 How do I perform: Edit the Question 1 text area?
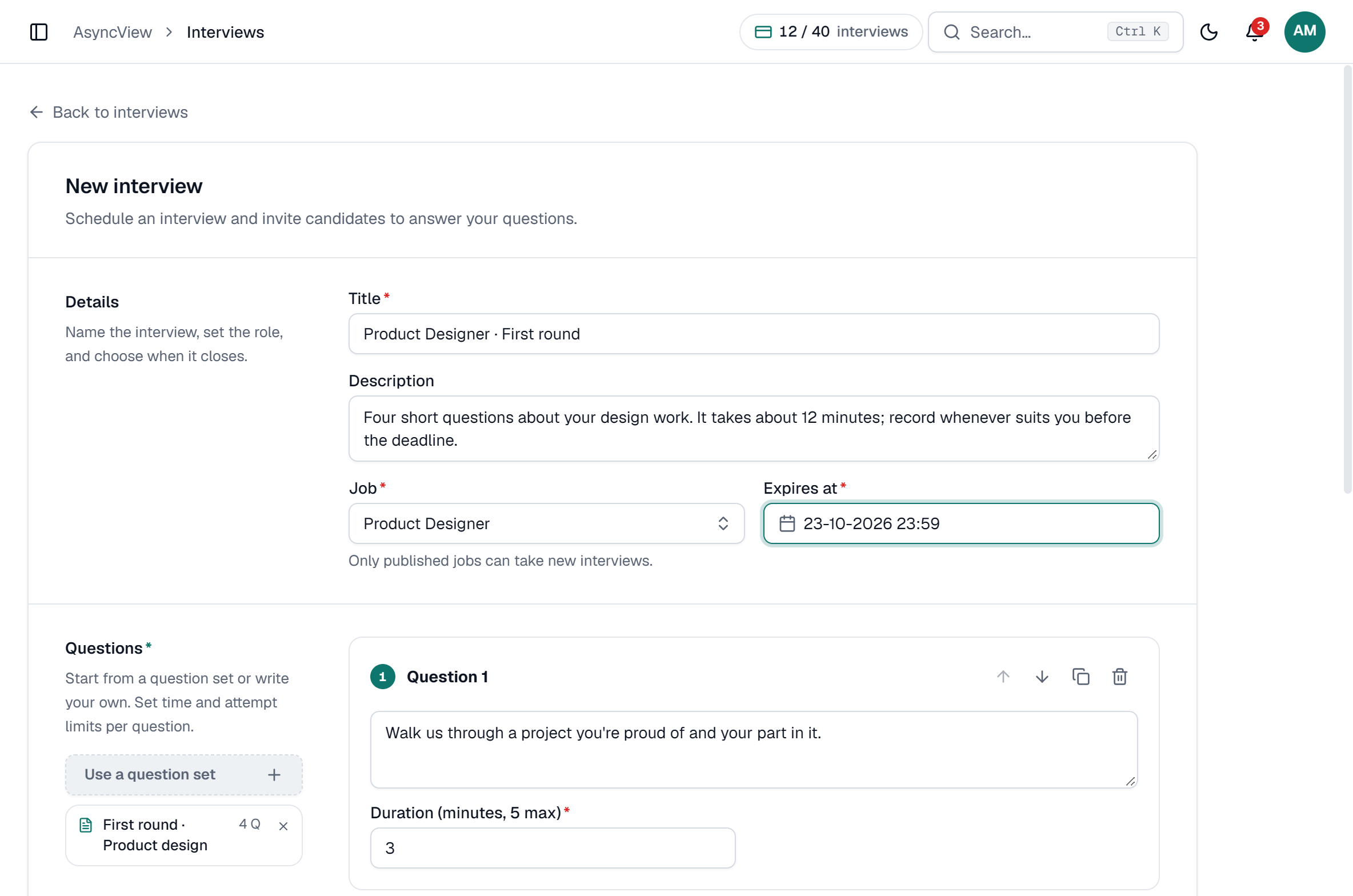click(754, 750)
